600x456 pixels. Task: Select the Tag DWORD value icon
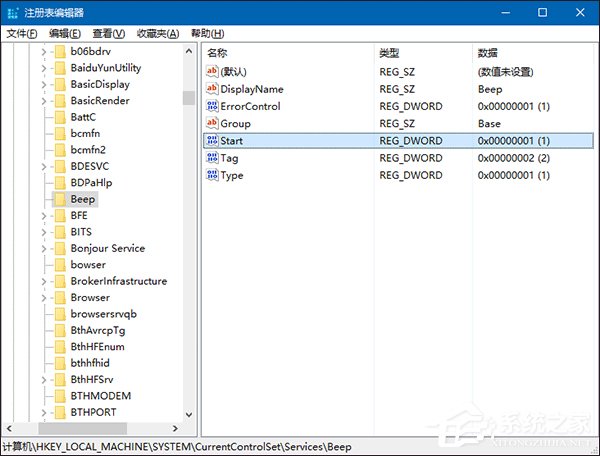pos(212,158)
